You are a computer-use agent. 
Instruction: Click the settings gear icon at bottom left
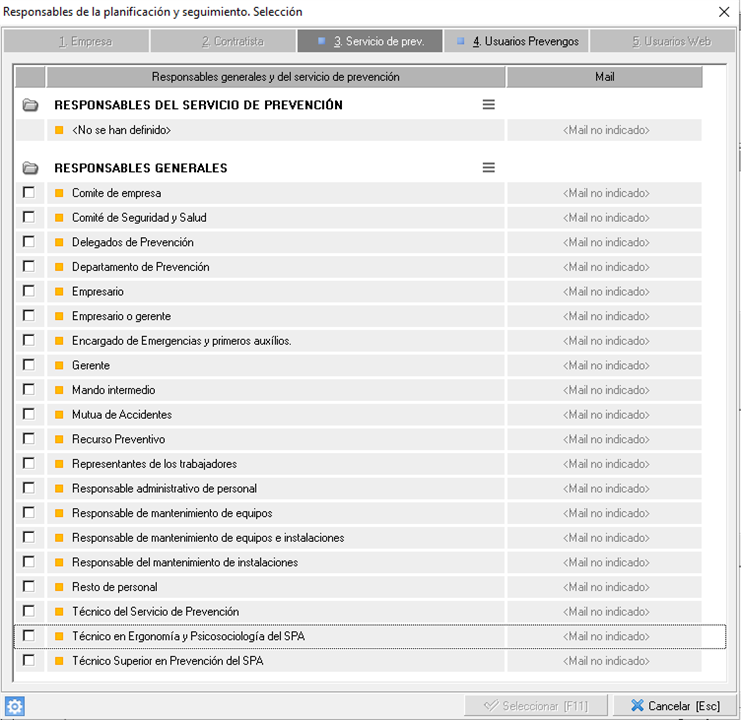tap(14, 706)
